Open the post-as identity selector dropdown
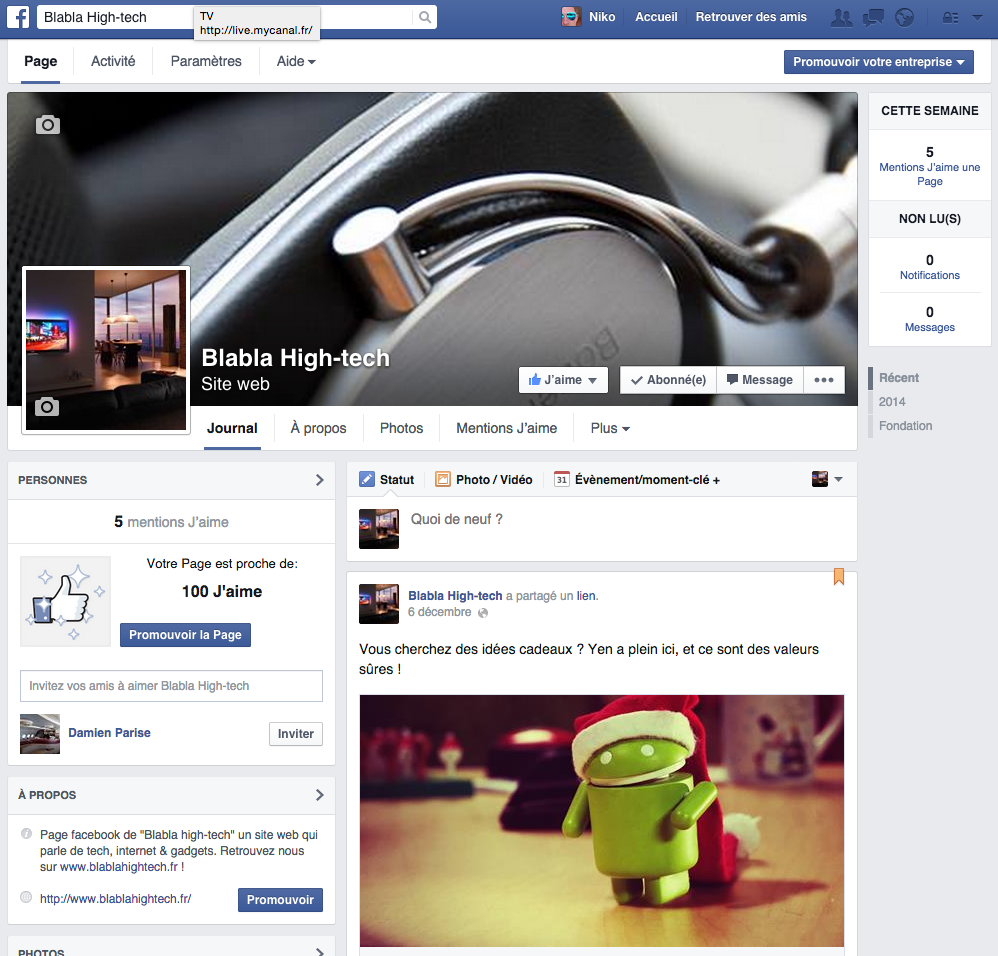The image size is (998, 956). 827,479
